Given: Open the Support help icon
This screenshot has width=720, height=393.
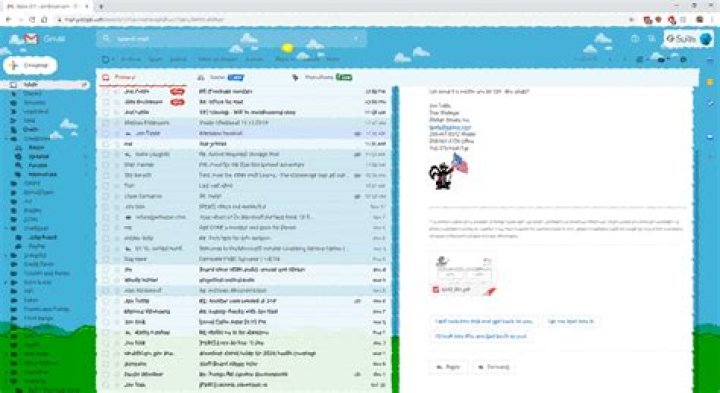Looking at the screenshot, I should [x=635, y=39].
